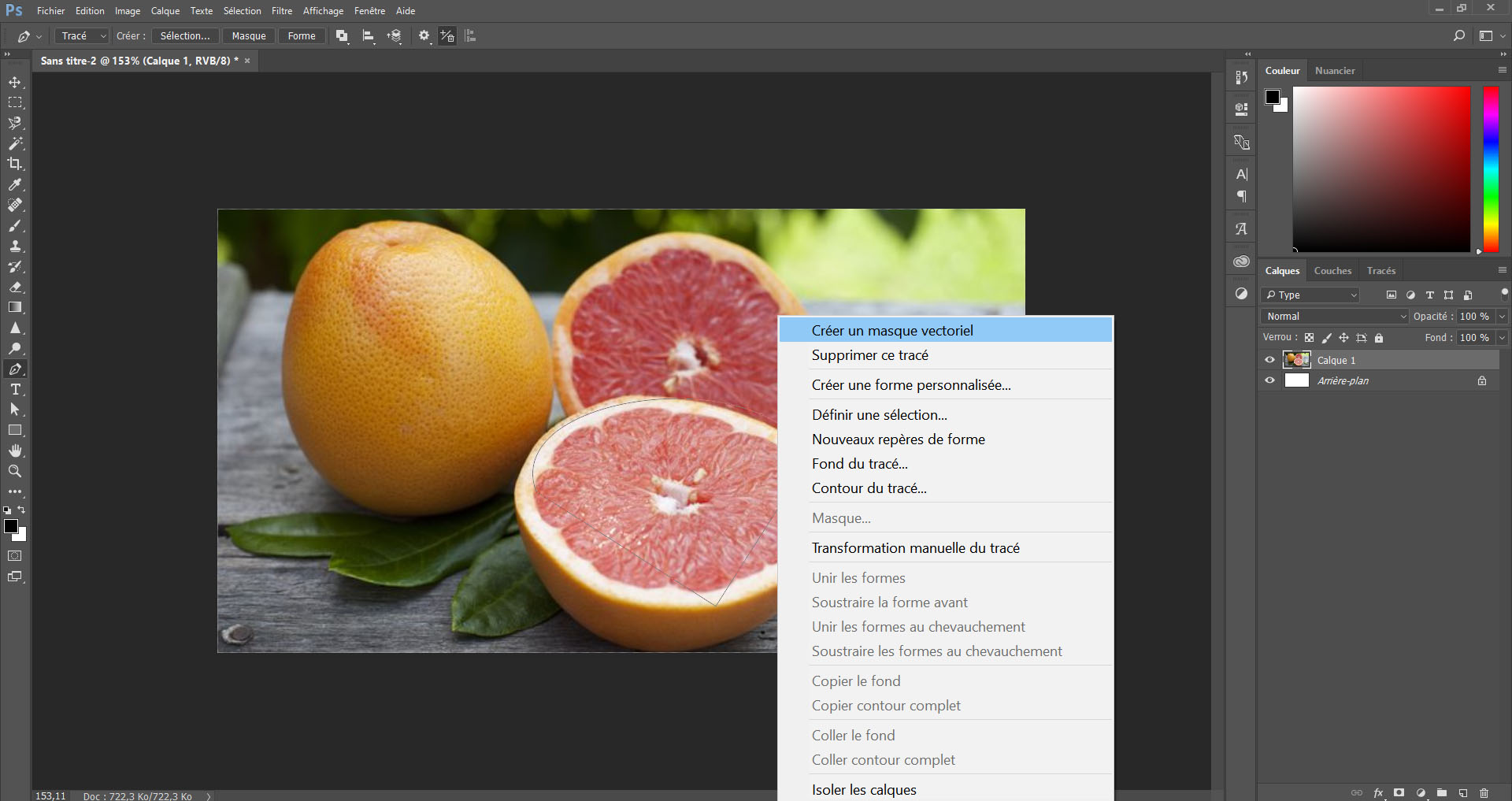
Task: Click the Sélection... button in options bar
Action: coord(185,36)
